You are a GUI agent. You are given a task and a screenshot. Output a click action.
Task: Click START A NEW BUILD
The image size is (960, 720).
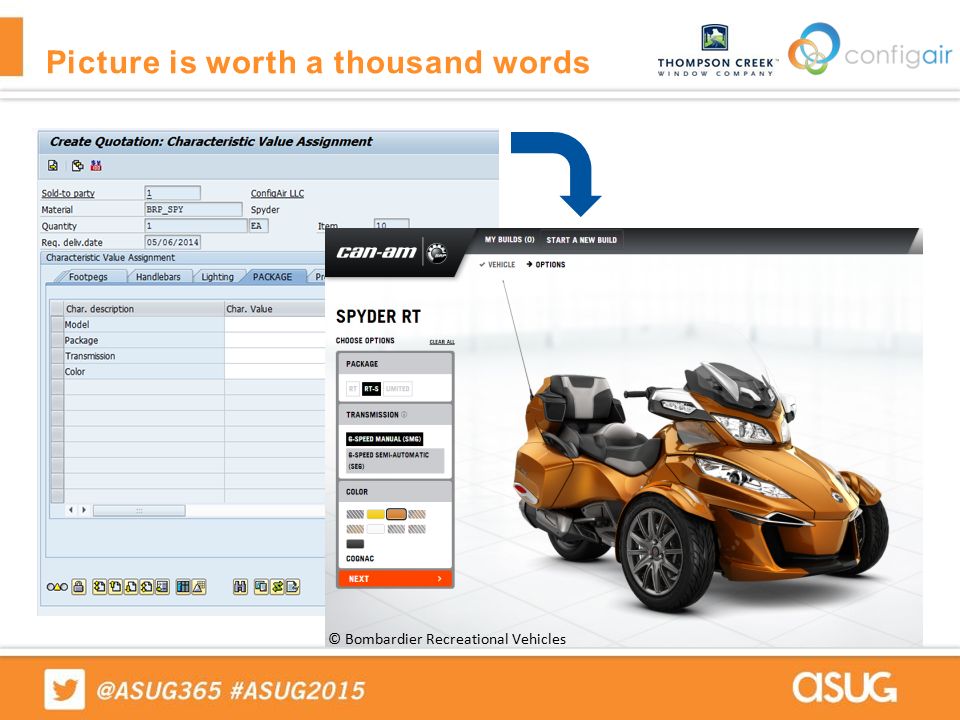(x=582, y=240)
